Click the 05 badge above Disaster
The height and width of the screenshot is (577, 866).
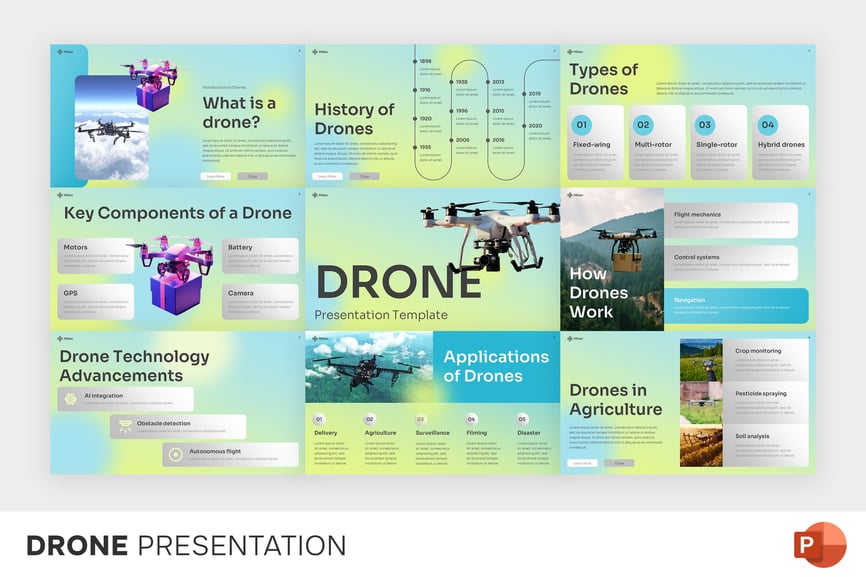[522, 420]
